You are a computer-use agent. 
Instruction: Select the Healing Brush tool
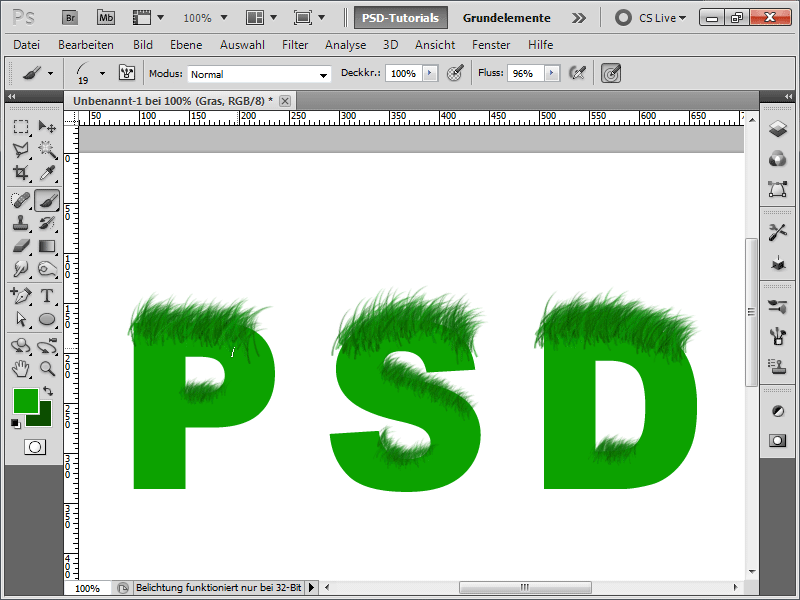click(x=21, y=200)
